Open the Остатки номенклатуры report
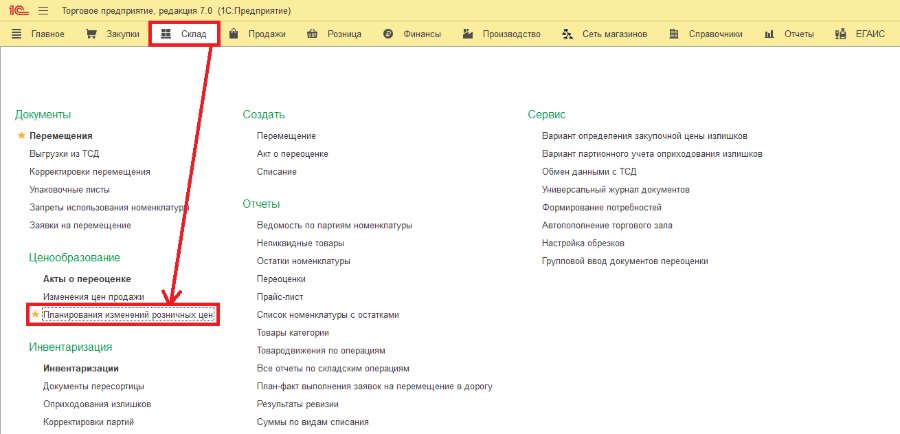Image resolution: width=900 pixels, height=434 pixels. 304,261
